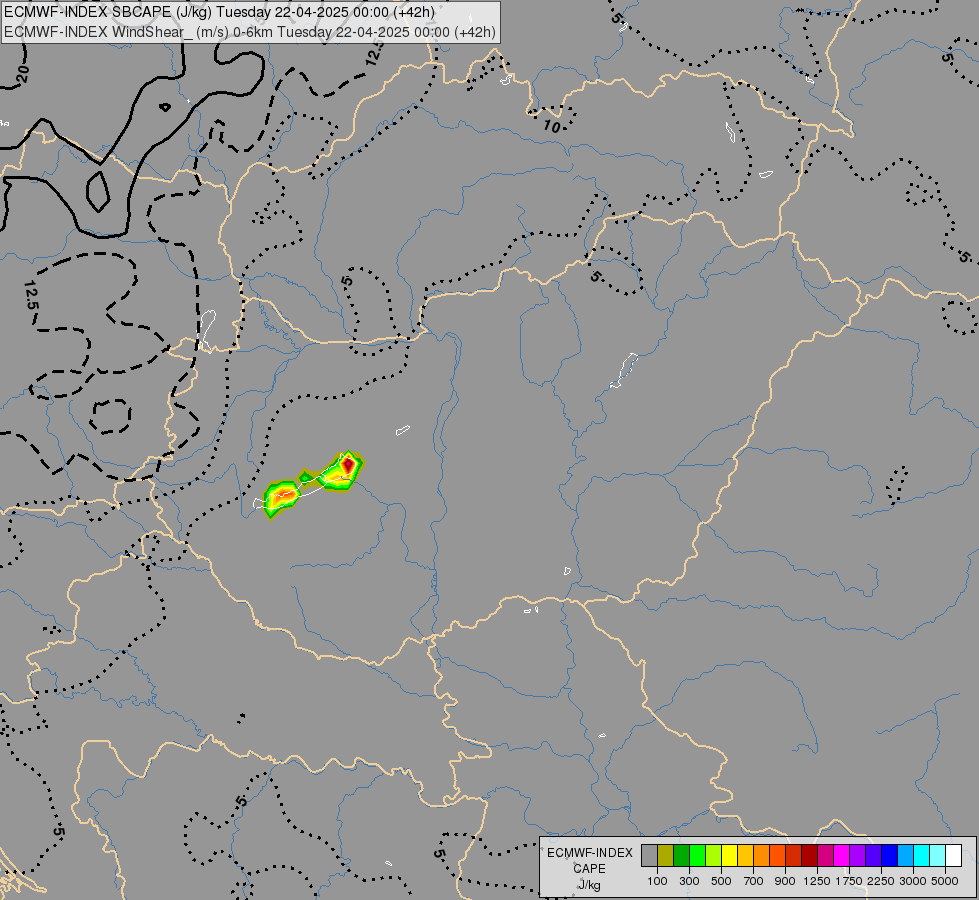Click the olive swatch right of the 100 tick
This screenshot has height=900, width=979.
pyautogui.click(x=666, y=855)
